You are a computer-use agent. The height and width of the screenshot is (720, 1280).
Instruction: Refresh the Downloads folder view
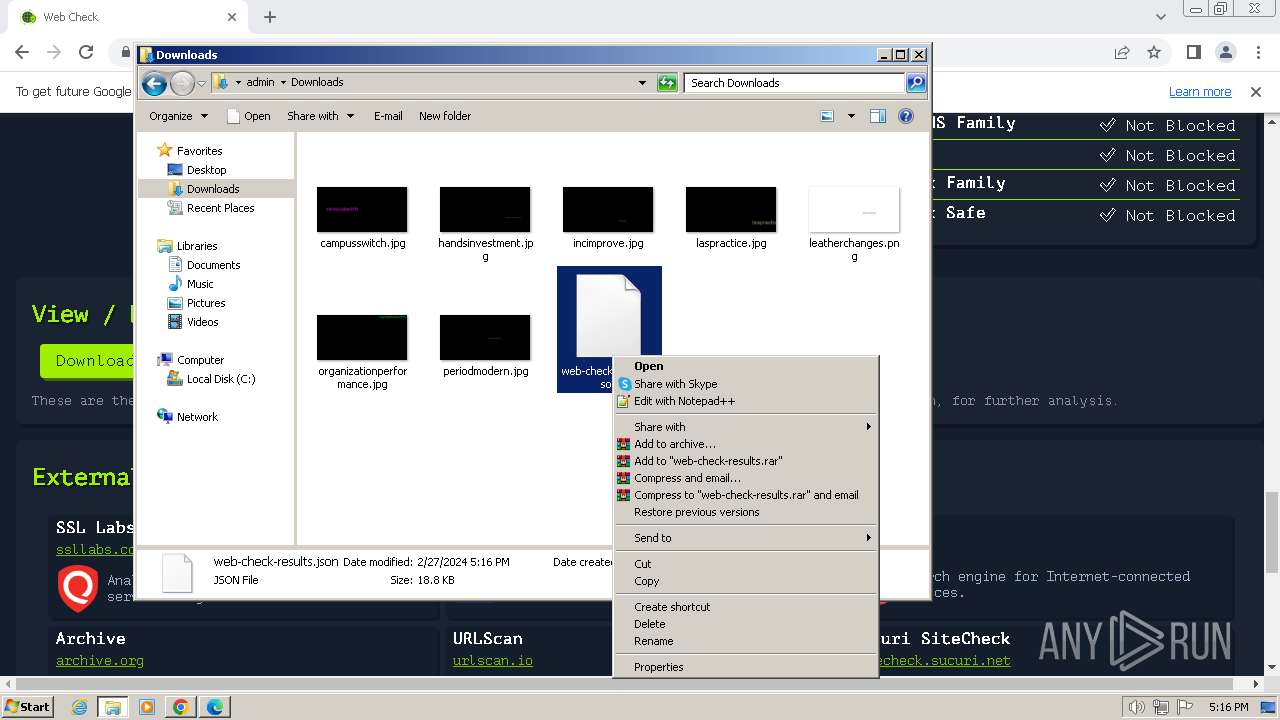point(667,83)
